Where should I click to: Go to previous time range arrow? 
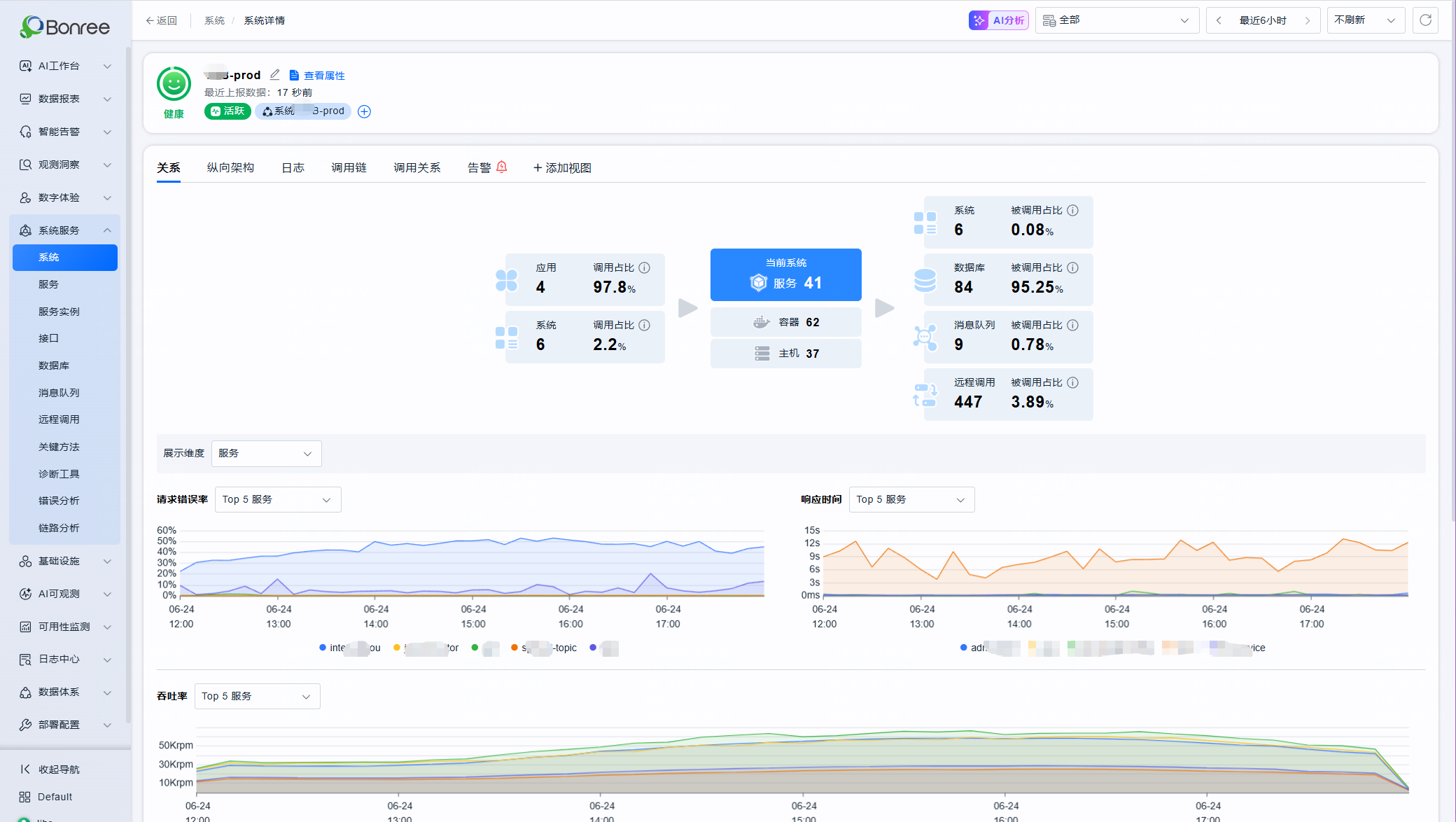pyautogui.click(x=1219, y=20)
